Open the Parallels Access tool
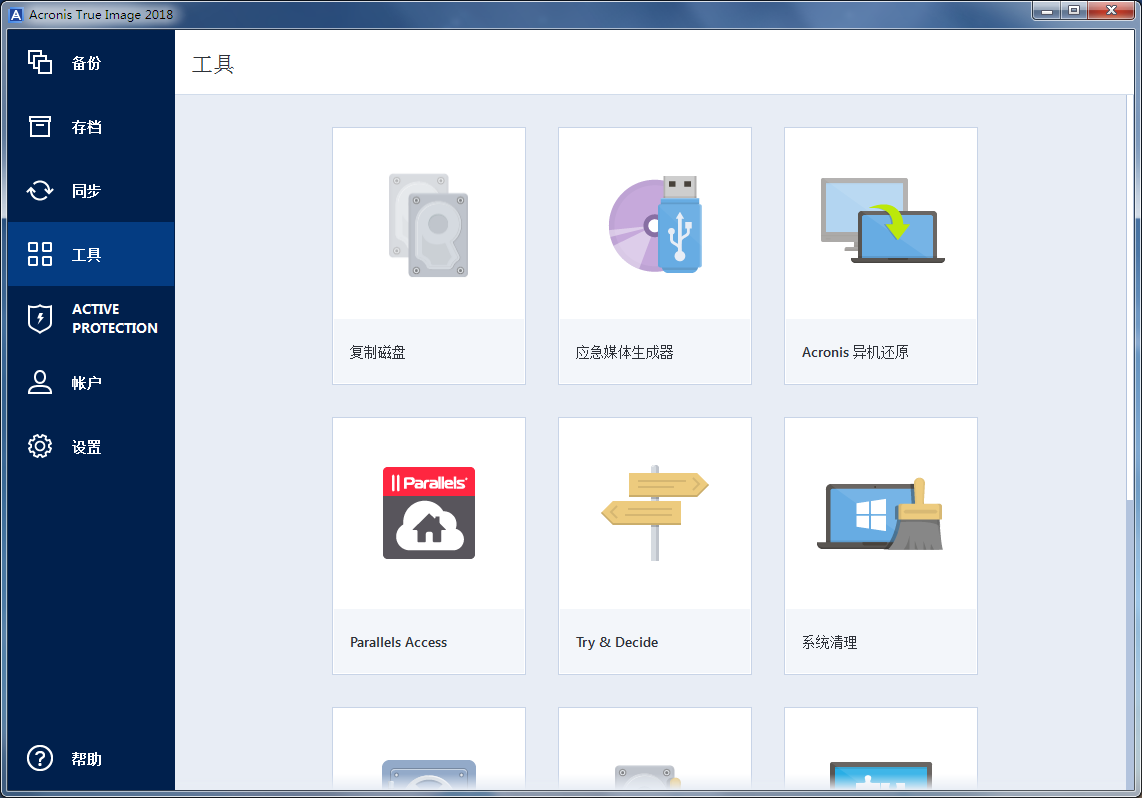1142x798 pixels. pos(428,545)
